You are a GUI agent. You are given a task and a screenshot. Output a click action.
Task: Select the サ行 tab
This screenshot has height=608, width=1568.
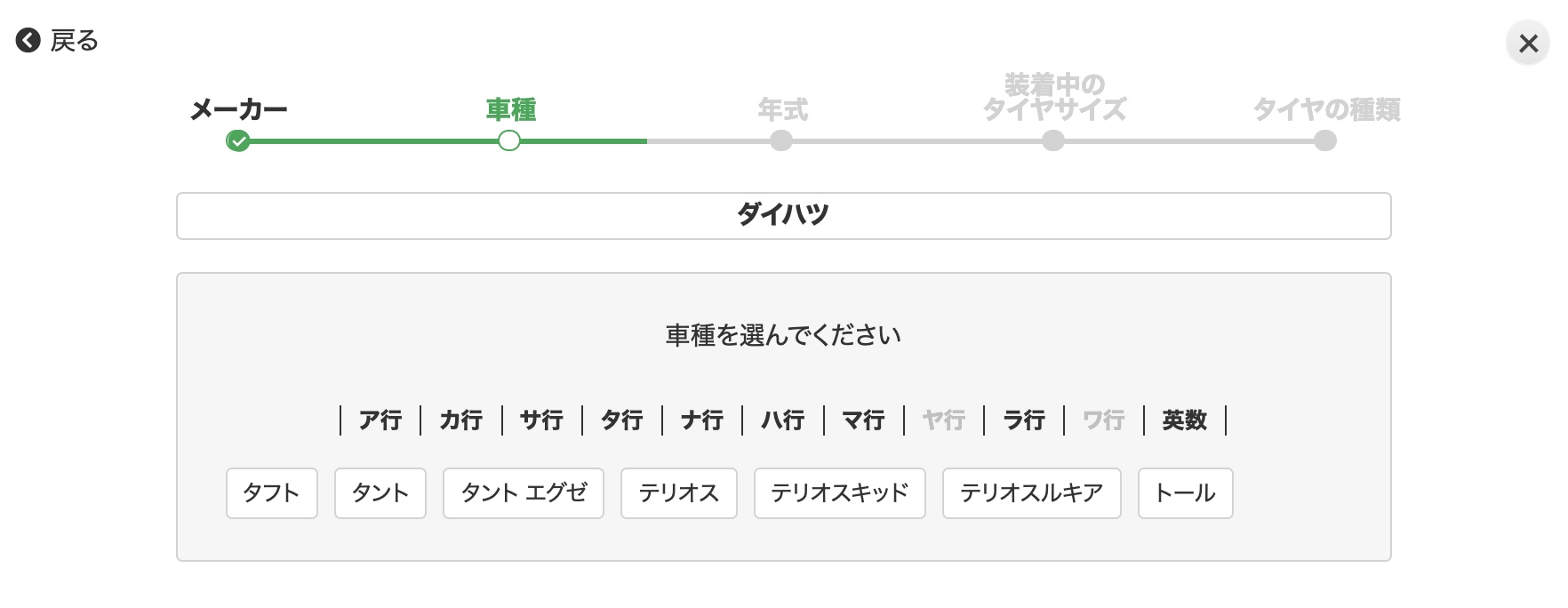point(541,420)
